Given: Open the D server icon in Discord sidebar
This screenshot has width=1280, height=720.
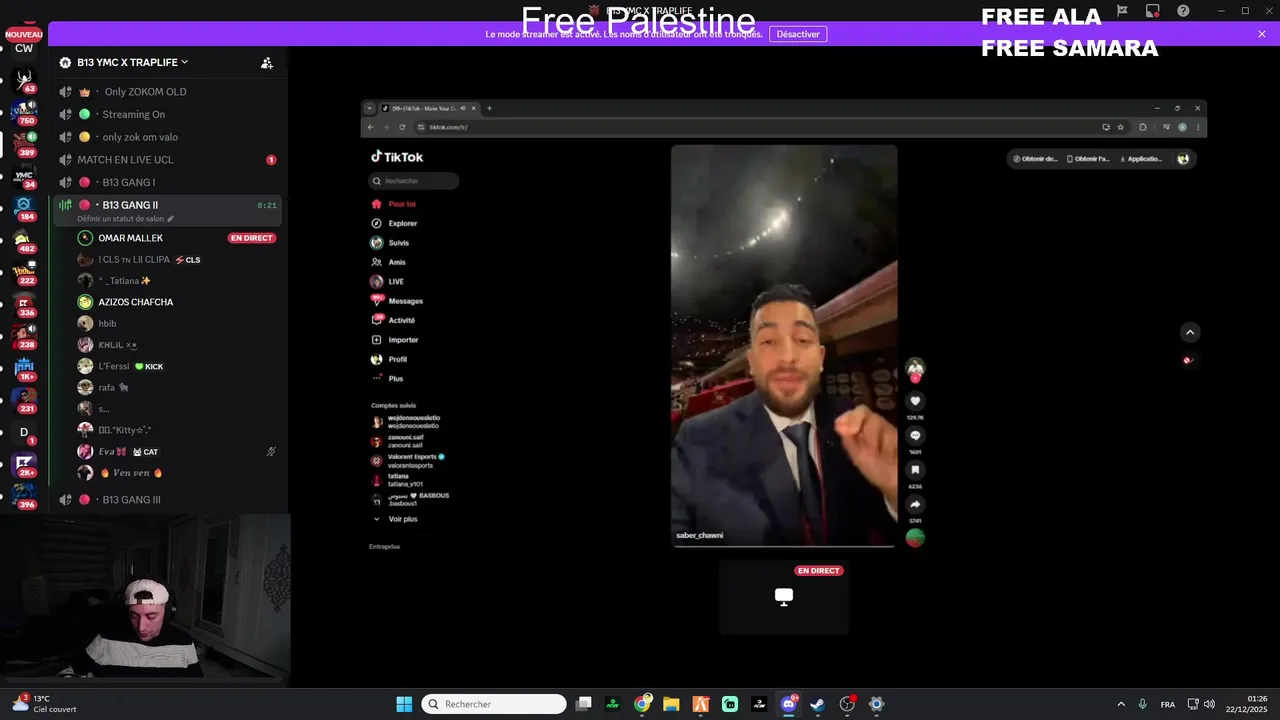Looking at the screenshot, I should coord(24,432).
